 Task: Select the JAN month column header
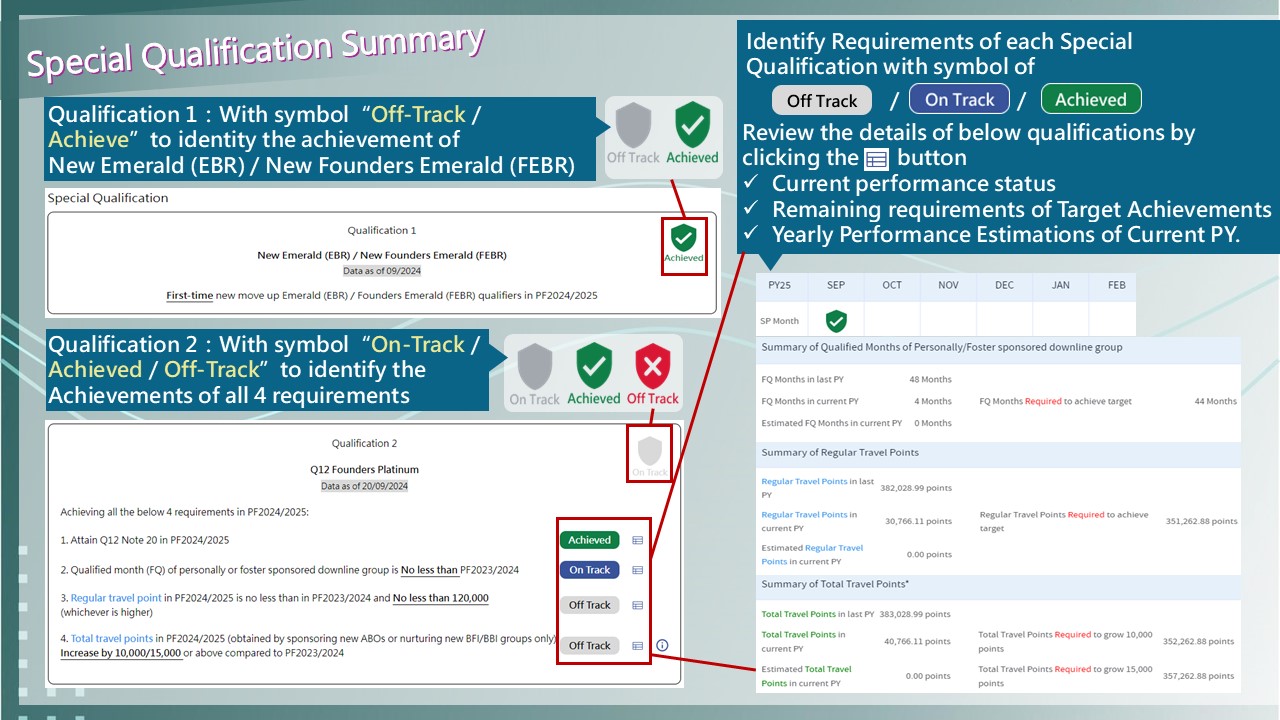[1060, 285]
